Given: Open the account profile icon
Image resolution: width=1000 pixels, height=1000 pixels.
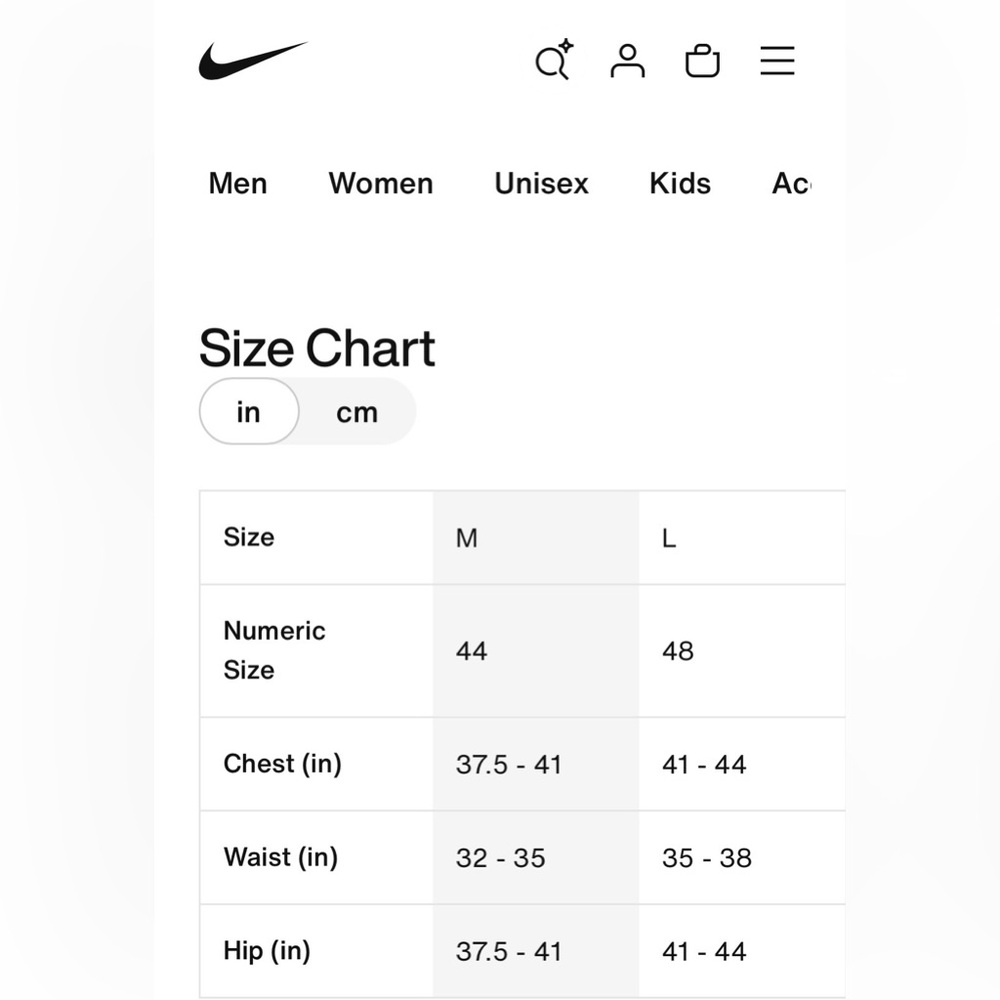Looking at the screenshot, I should (628, 61).
